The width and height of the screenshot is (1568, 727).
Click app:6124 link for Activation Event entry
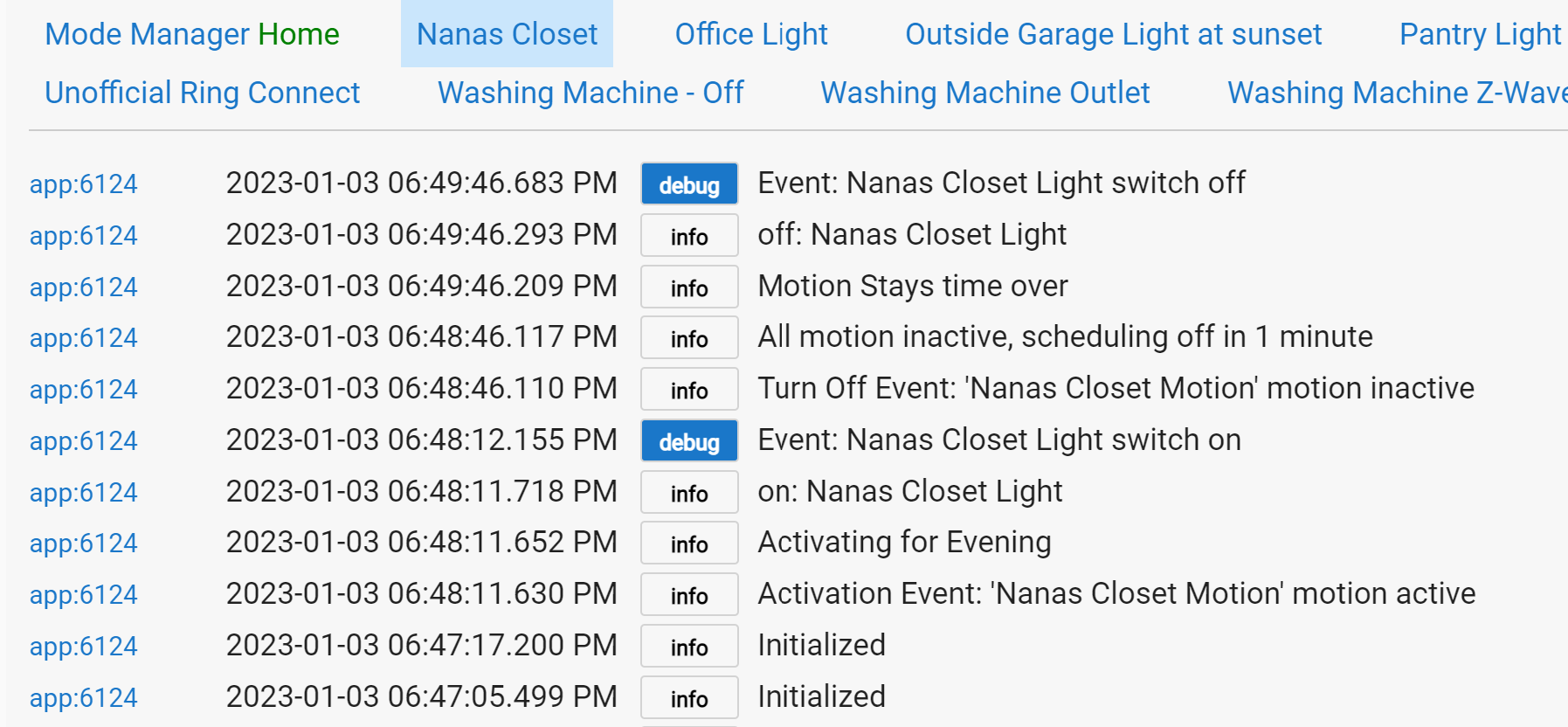pos(83,595)
